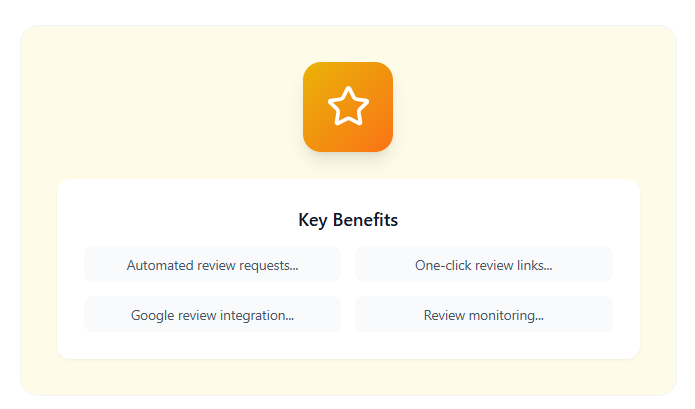Click the One-click review links chip

point(483,265)
